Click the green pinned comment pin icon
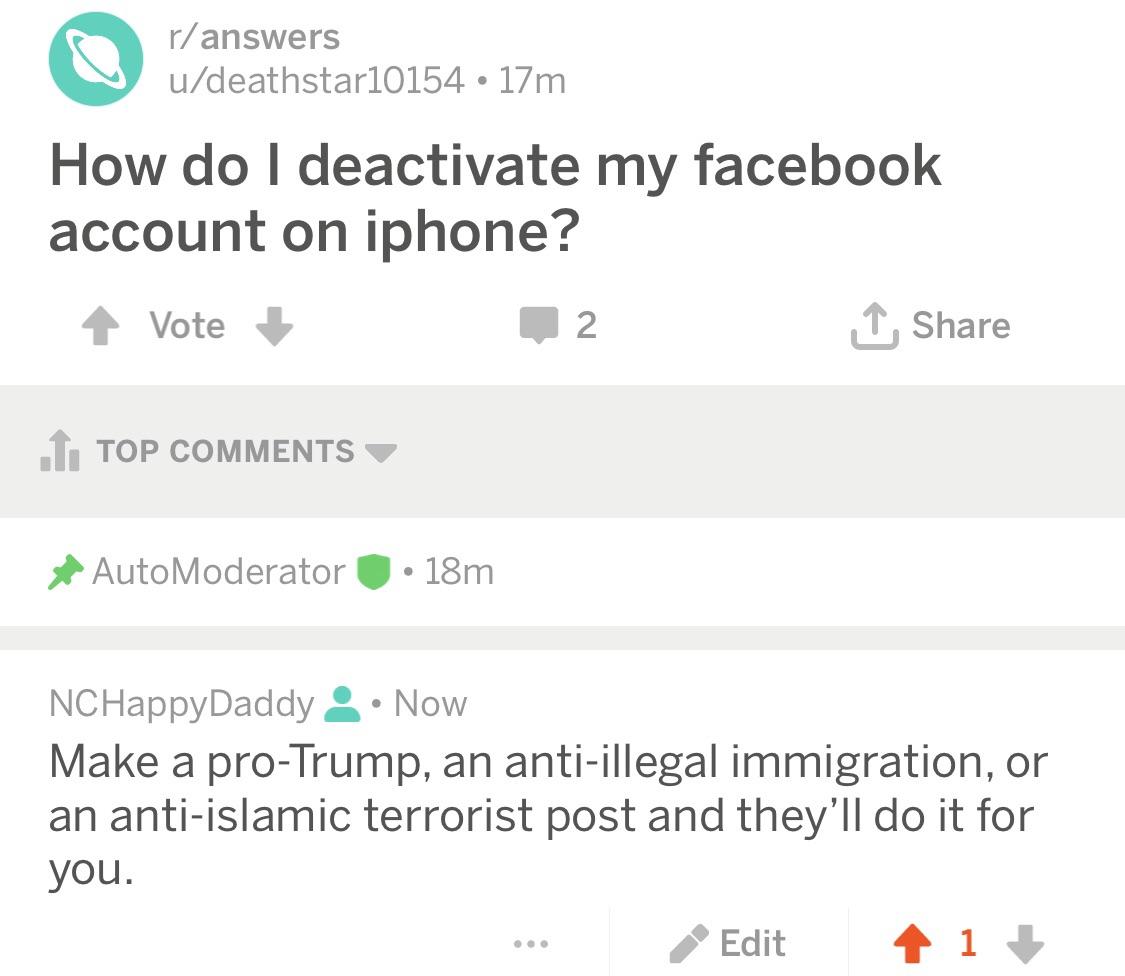1125x976 pixels. (x=66, y=572)
